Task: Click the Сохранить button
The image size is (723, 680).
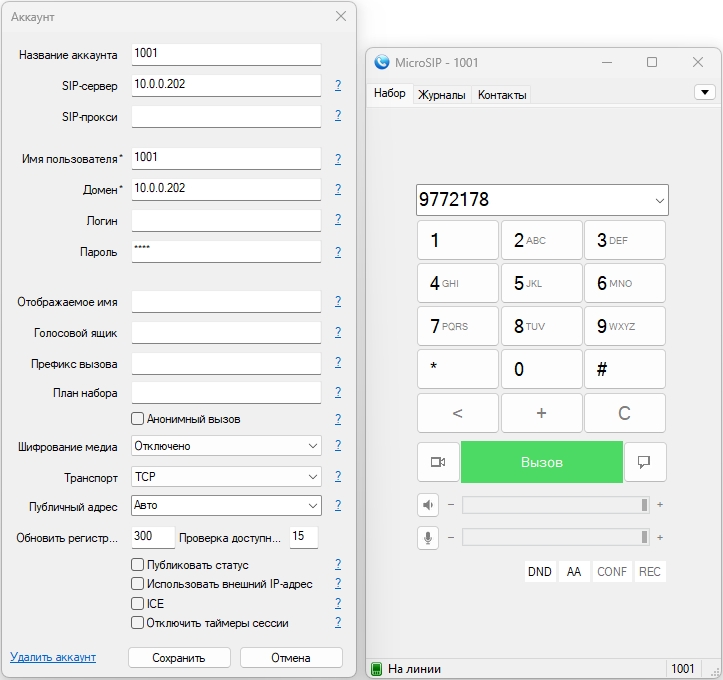Action: click(x=179, y=658)
